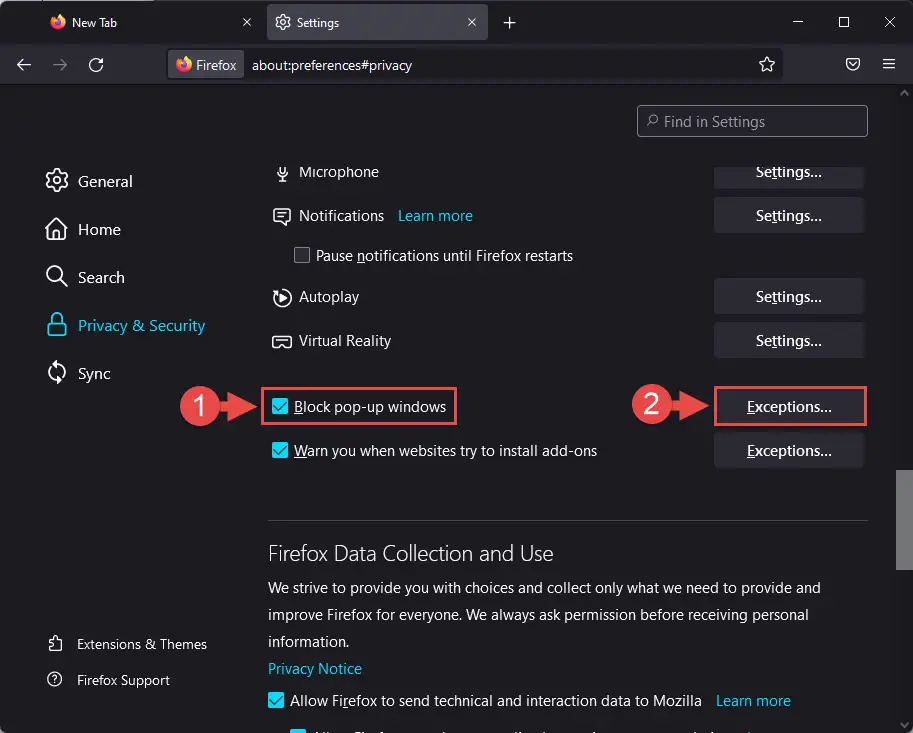913x733 pixels.
Task: Click the Microphone label
Action: 339,172
